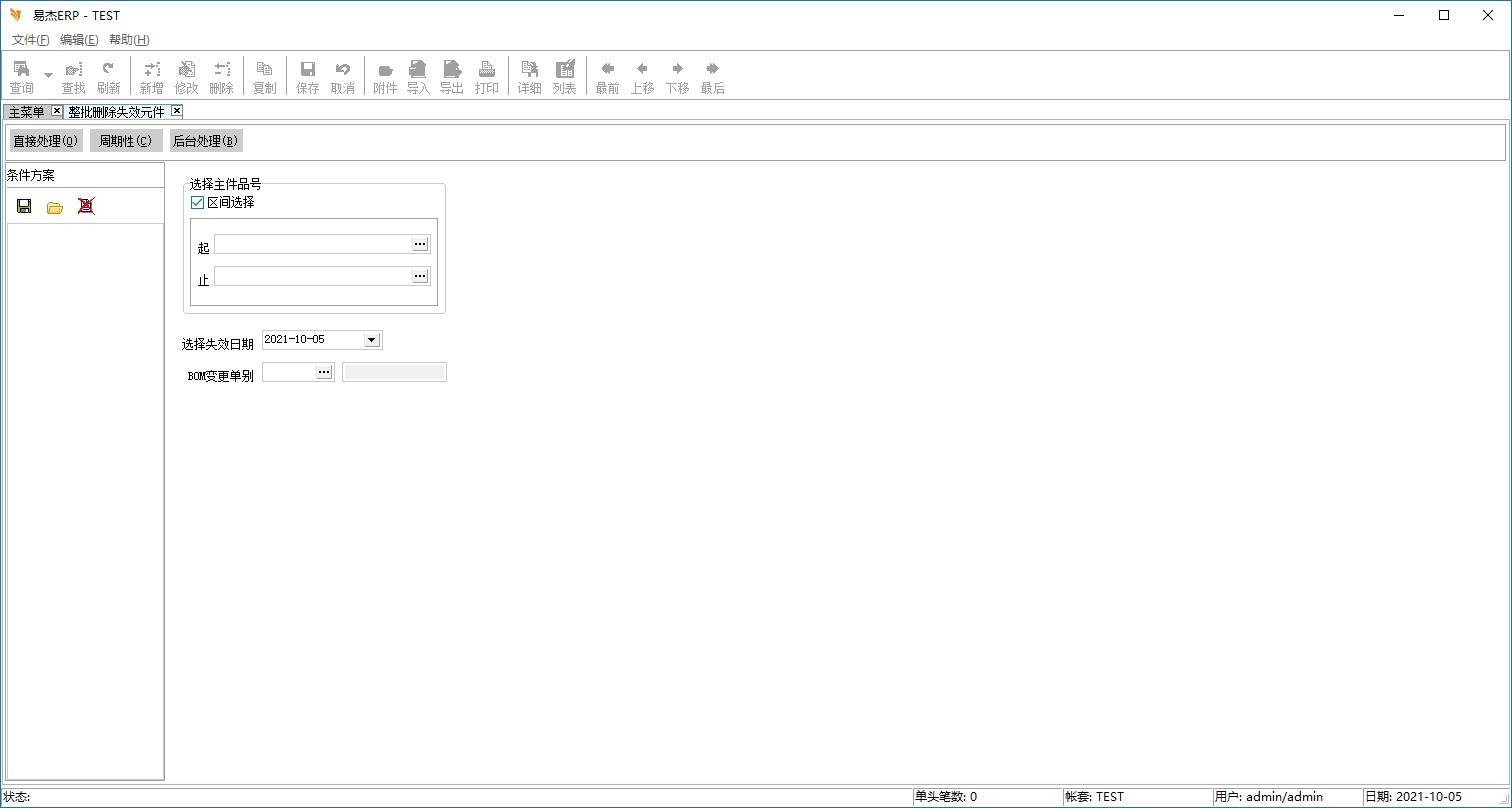Close the 整批删除失效元件 tab
Image resolution: width=1512 pixels, height=808 pixels.
click(177, 111)
